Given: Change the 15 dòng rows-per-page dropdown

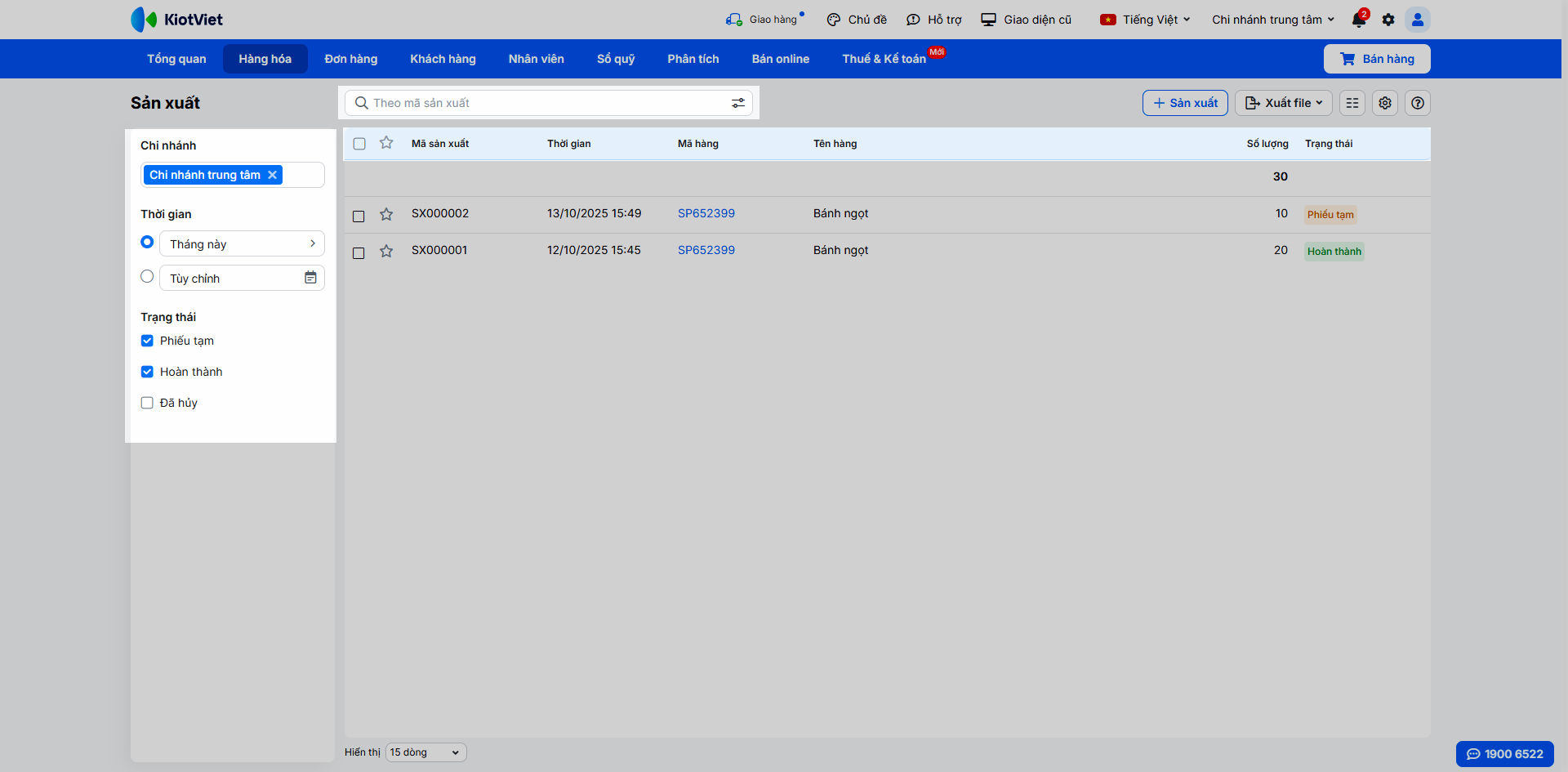Looking at the screenshot, I should click(x=425, y=752).
